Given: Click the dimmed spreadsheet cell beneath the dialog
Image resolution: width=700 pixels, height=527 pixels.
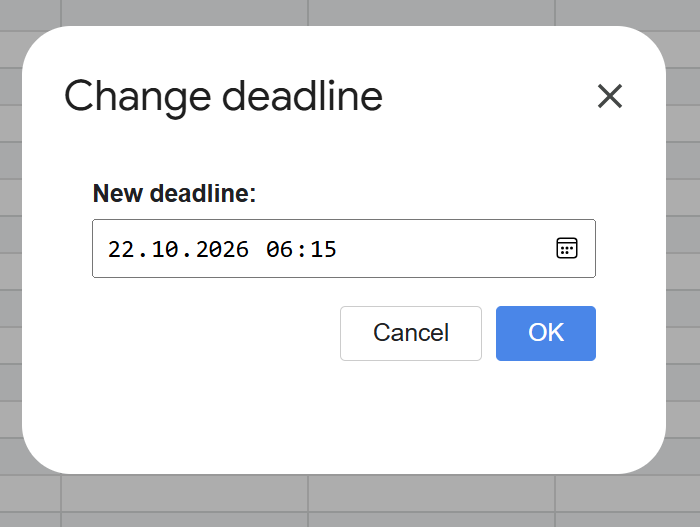Looking at the screenshot, I should (x=184, y=494).
